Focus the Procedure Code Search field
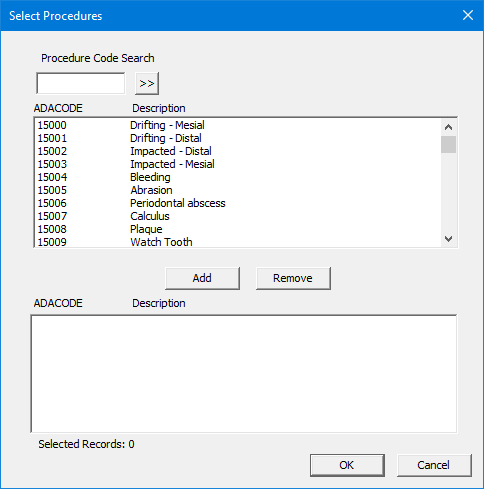Image resolution: width=484 pixels, height=489 pixels. 81,83
